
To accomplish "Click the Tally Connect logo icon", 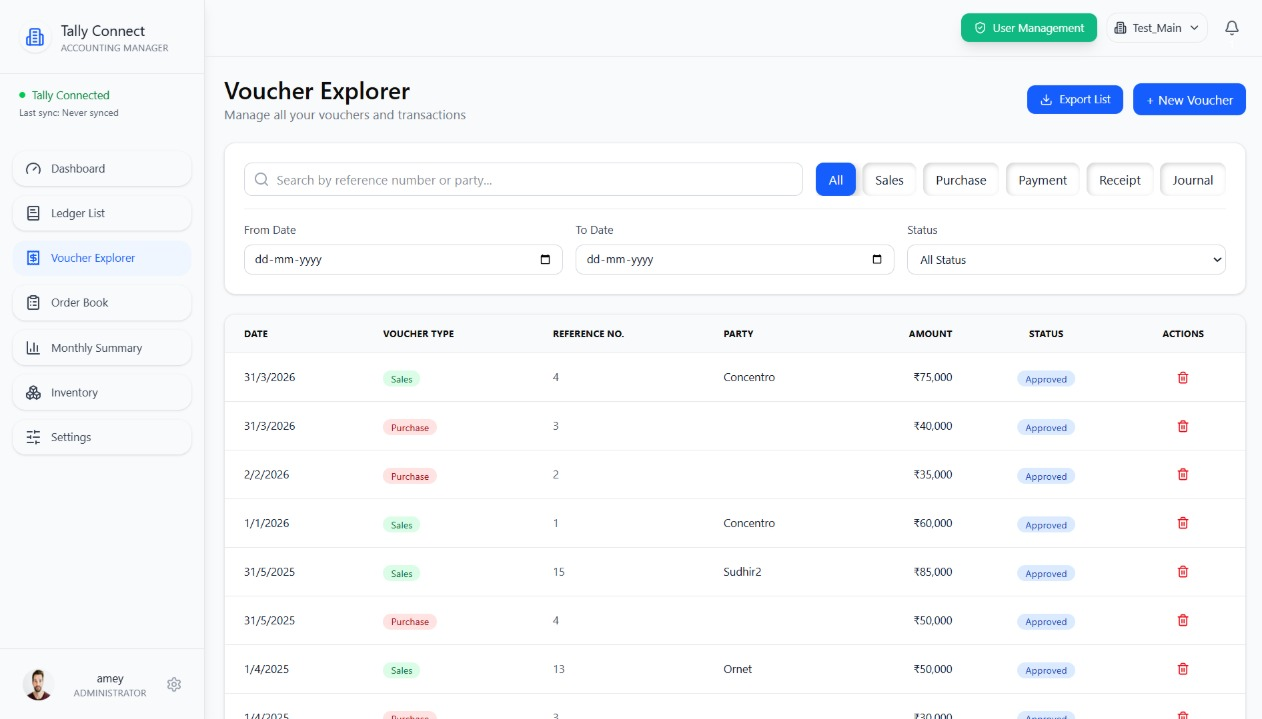I will pyautogui.click(x=35, y=37).
